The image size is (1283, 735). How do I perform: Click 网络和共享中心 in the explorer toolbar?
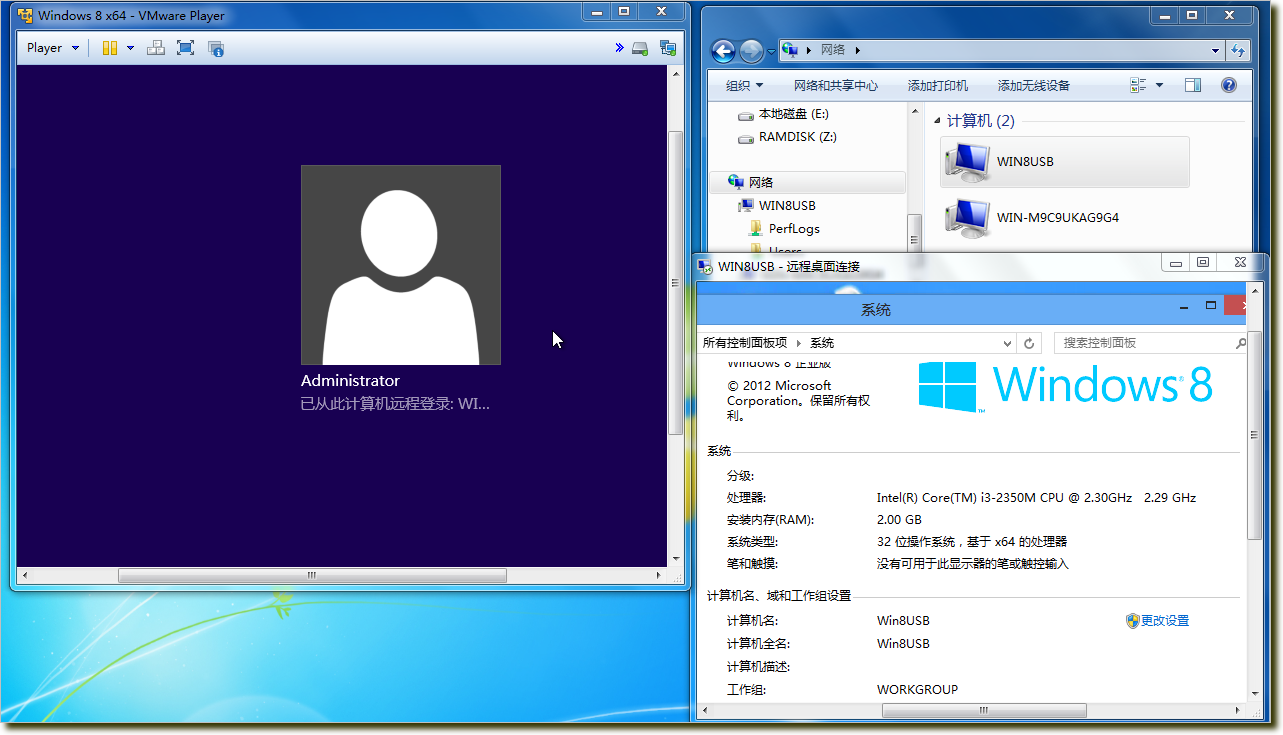pyautogui.click(x=836, y=86)
